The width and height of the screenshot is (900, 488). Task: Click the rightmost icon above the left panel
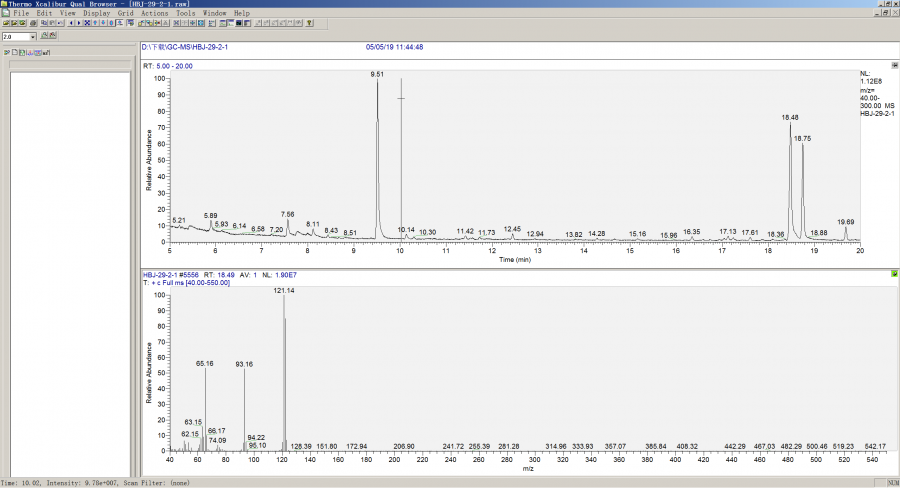(45, 51)
